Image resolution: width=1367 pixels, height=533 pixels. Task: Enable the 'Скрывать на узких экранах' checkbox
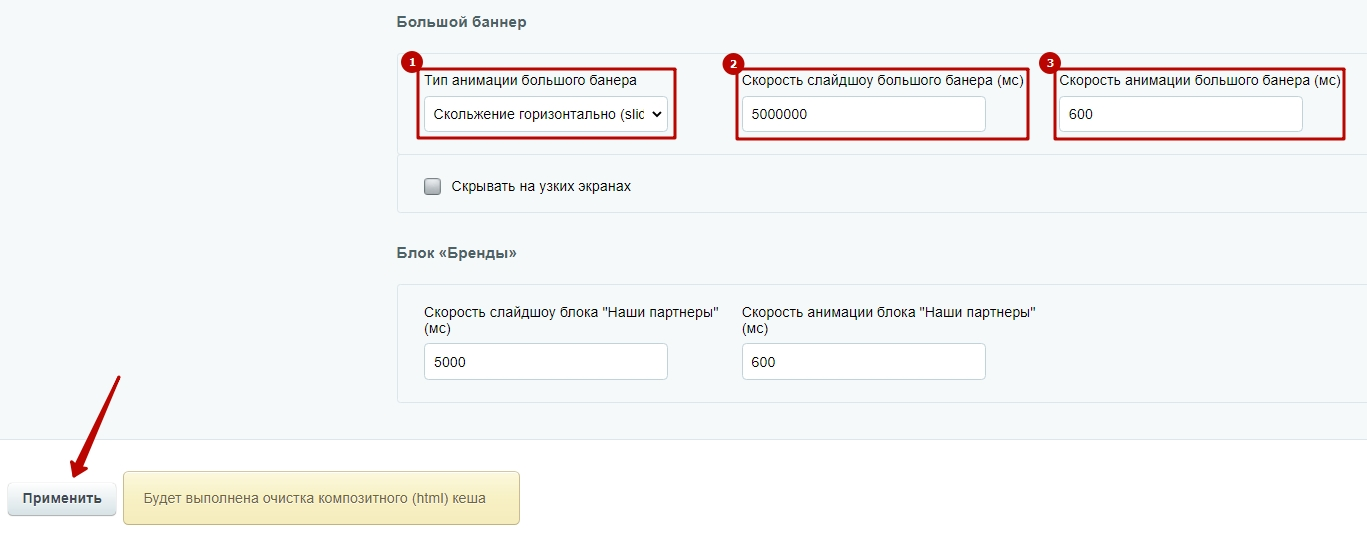pyautogui.click(x=432, y=186)
